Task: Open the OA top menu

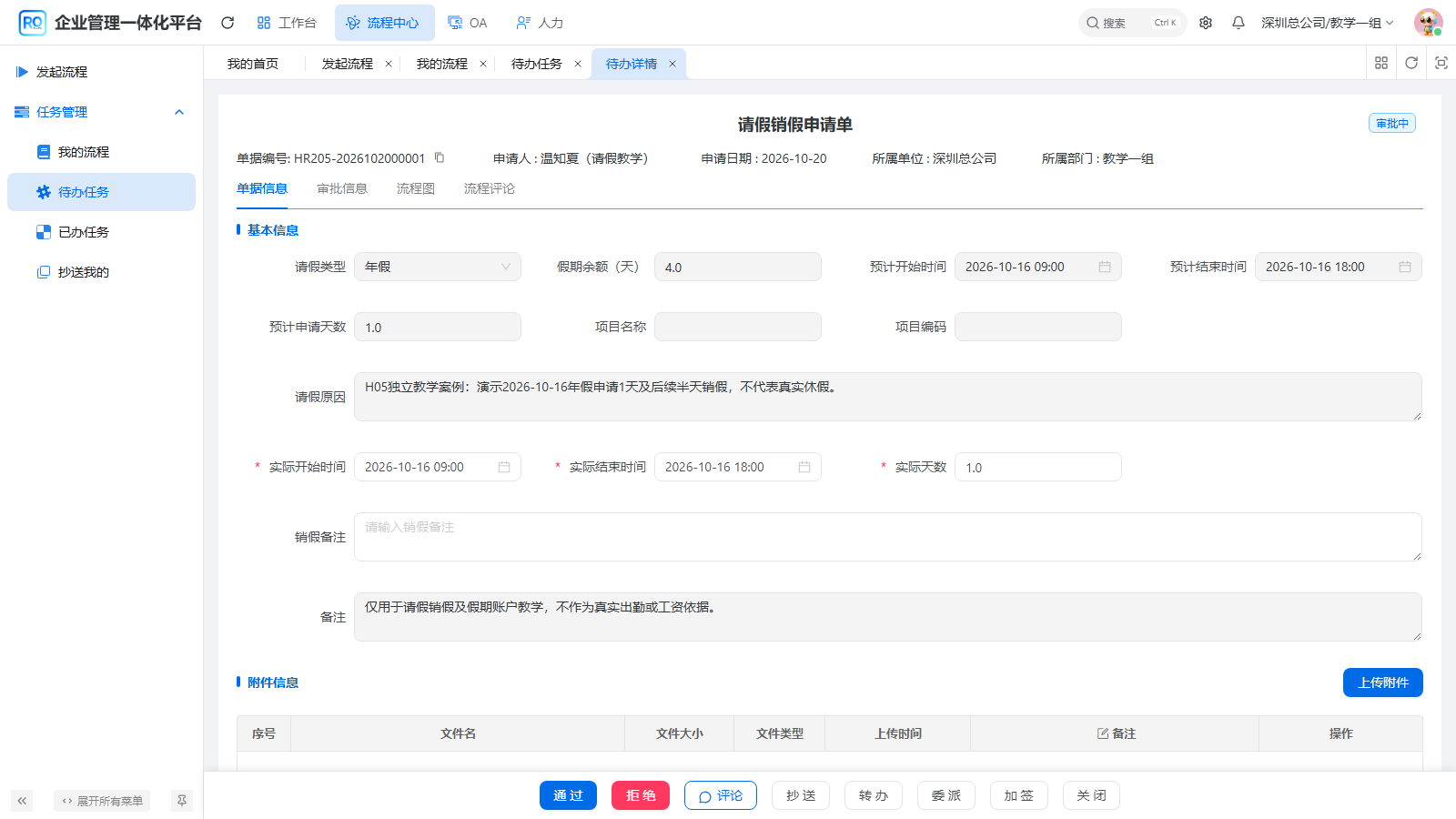Action: click(x=468, y=23)
